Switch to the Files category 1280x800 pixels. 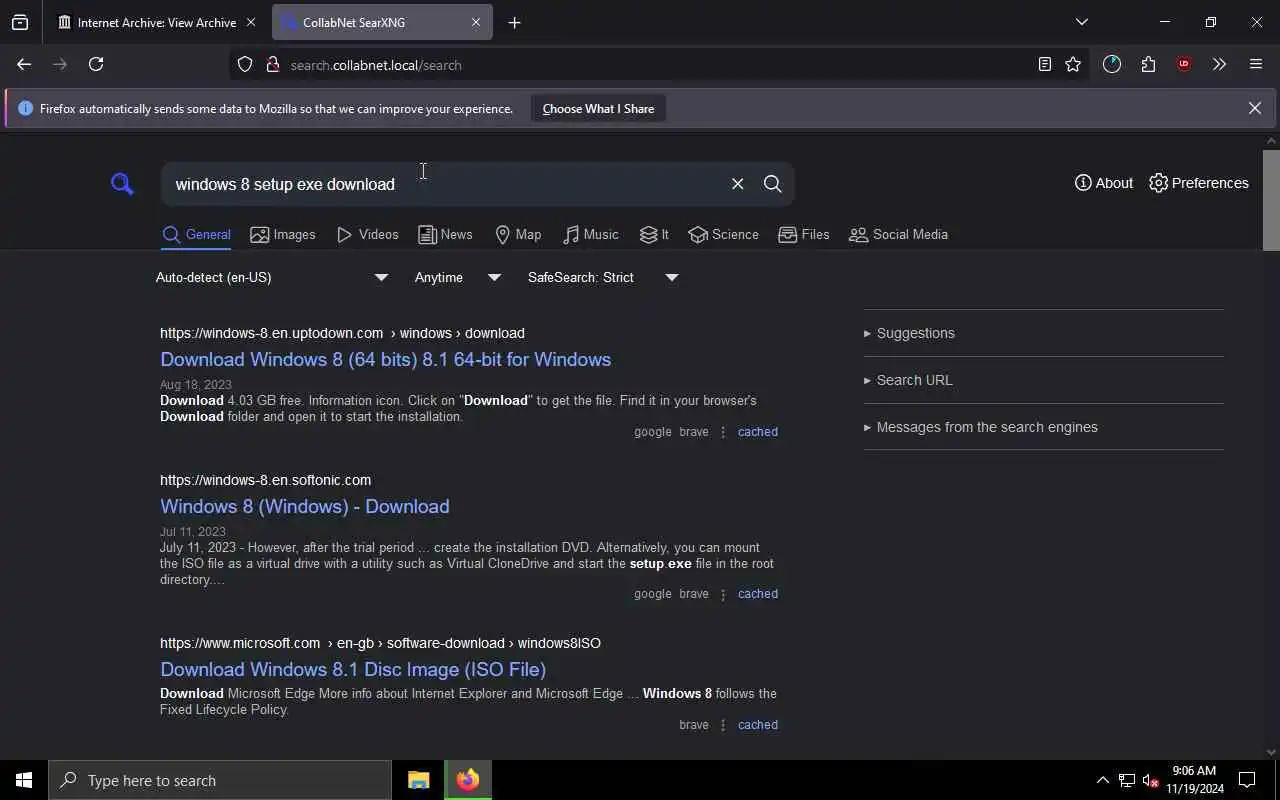(x=804, y=235)
